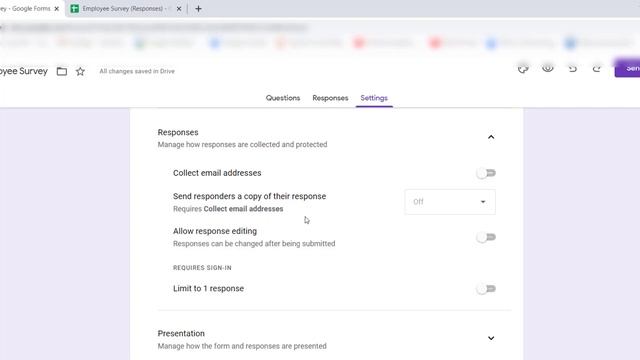
Task: Enable Collect email addresses toggle
Action: tap(486, 173)
